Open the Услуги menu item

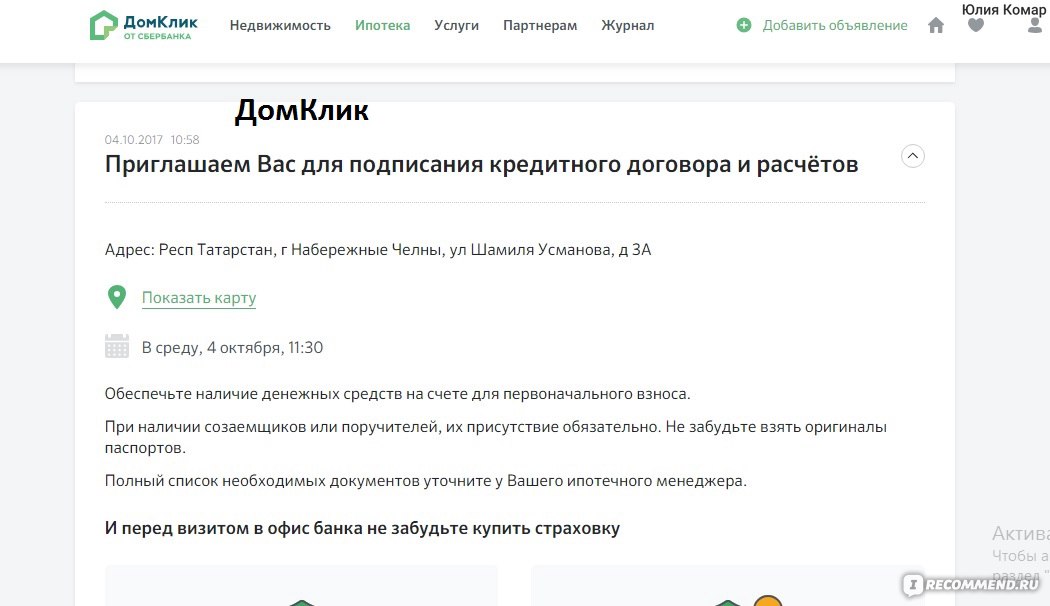point(456,25)
